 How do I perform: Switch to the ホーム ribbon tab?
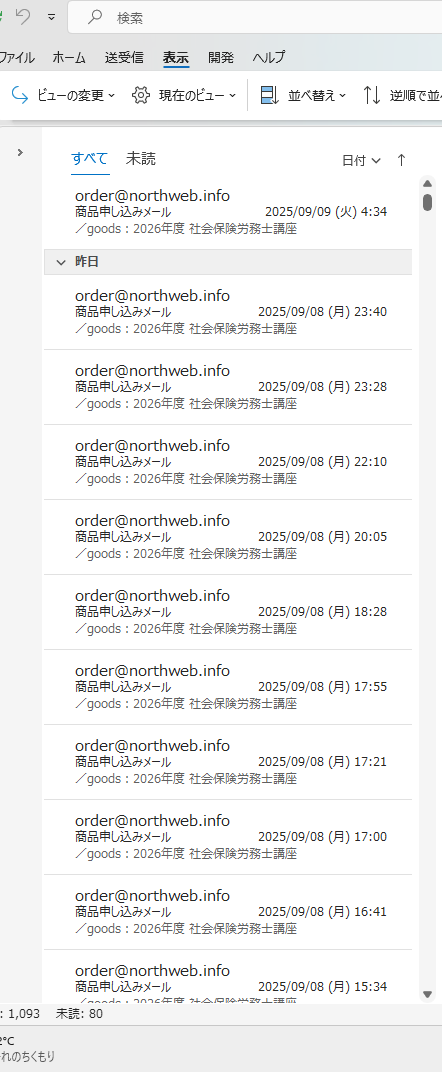(x=69, y=57)
